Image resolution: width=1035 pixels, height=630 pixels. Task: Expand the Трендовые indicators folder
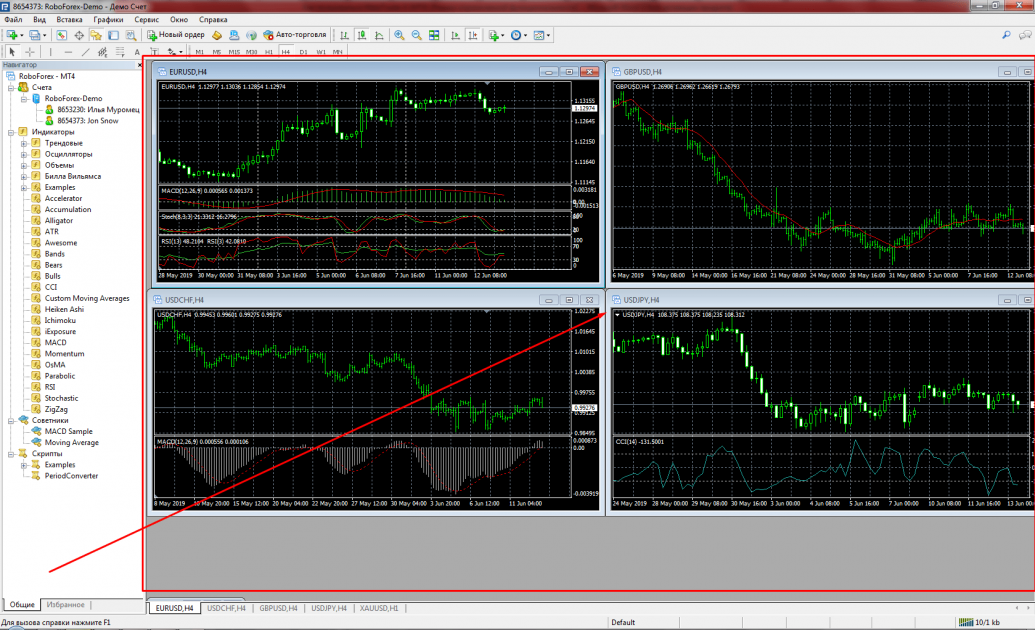(x=23, y=143)
